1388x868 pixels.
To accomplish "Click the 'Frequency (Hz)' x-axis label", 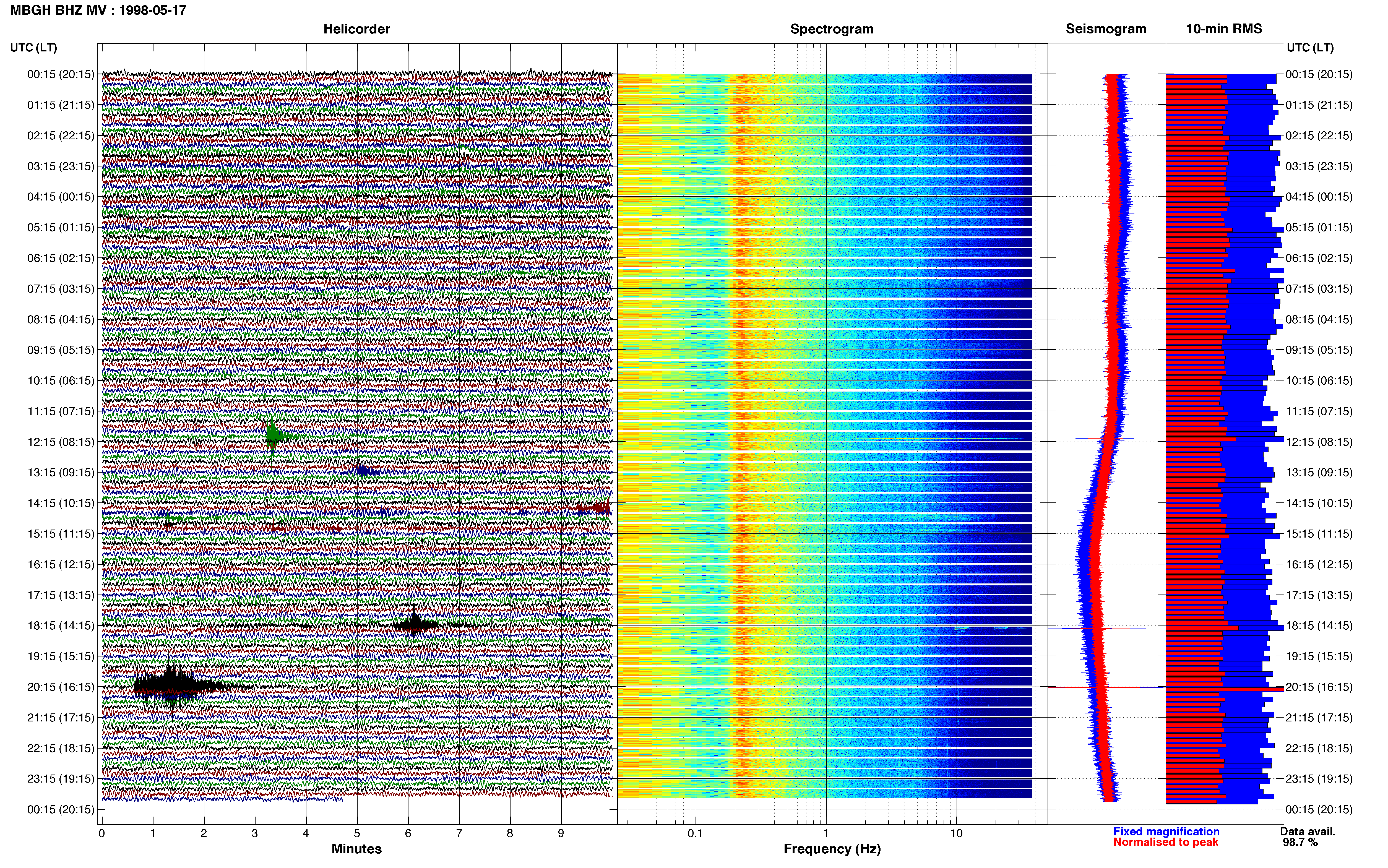I will pos(832,848).
